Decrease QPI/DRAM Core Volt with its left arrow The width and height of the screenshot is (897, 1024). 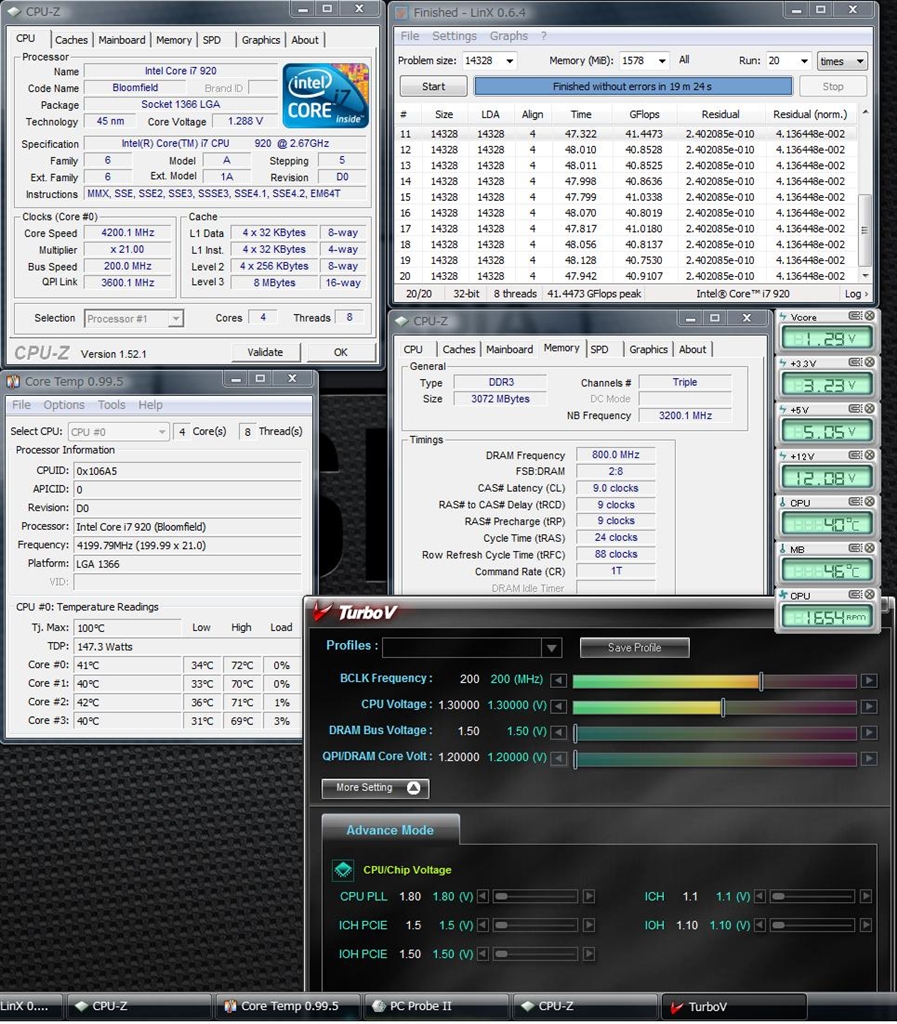coord(558,759)
